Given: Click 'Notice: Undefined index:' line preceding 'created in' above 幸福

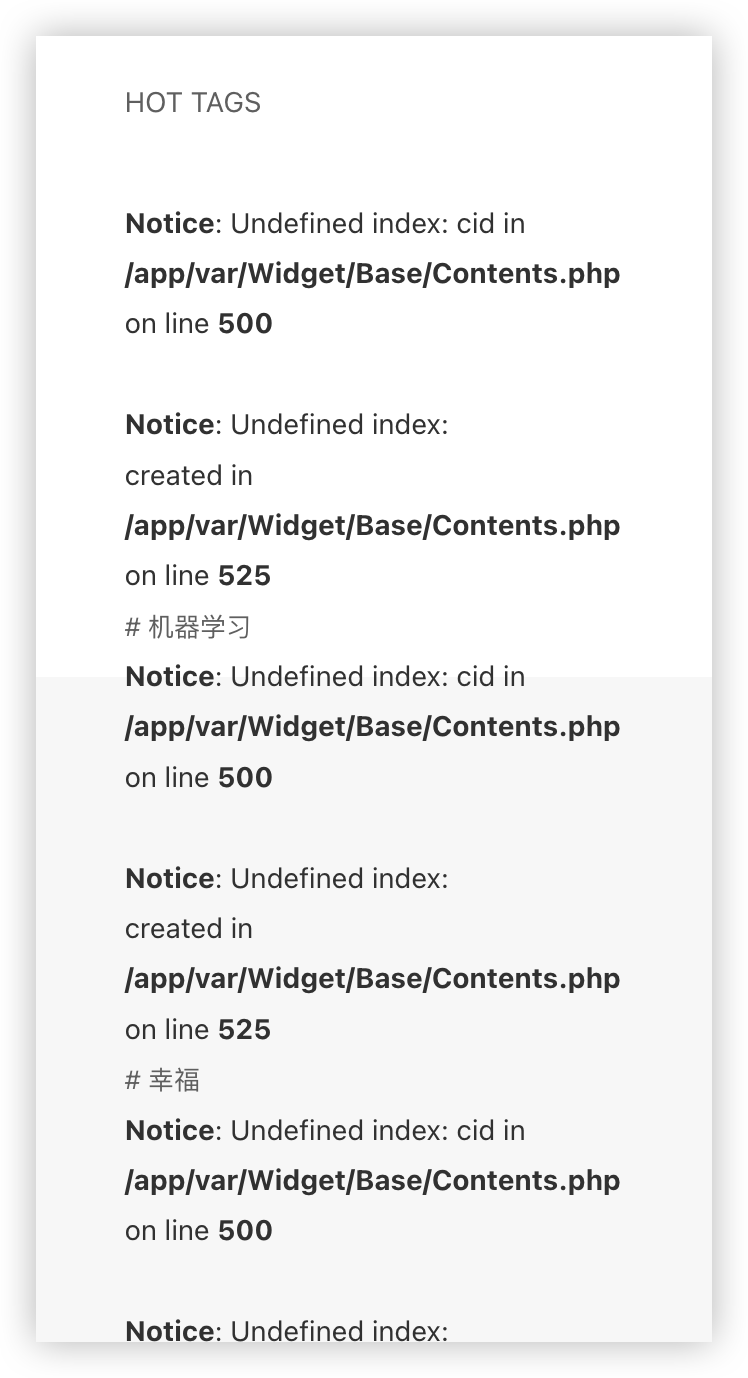Looking at the screenshot, I should (x=287, y=879).
